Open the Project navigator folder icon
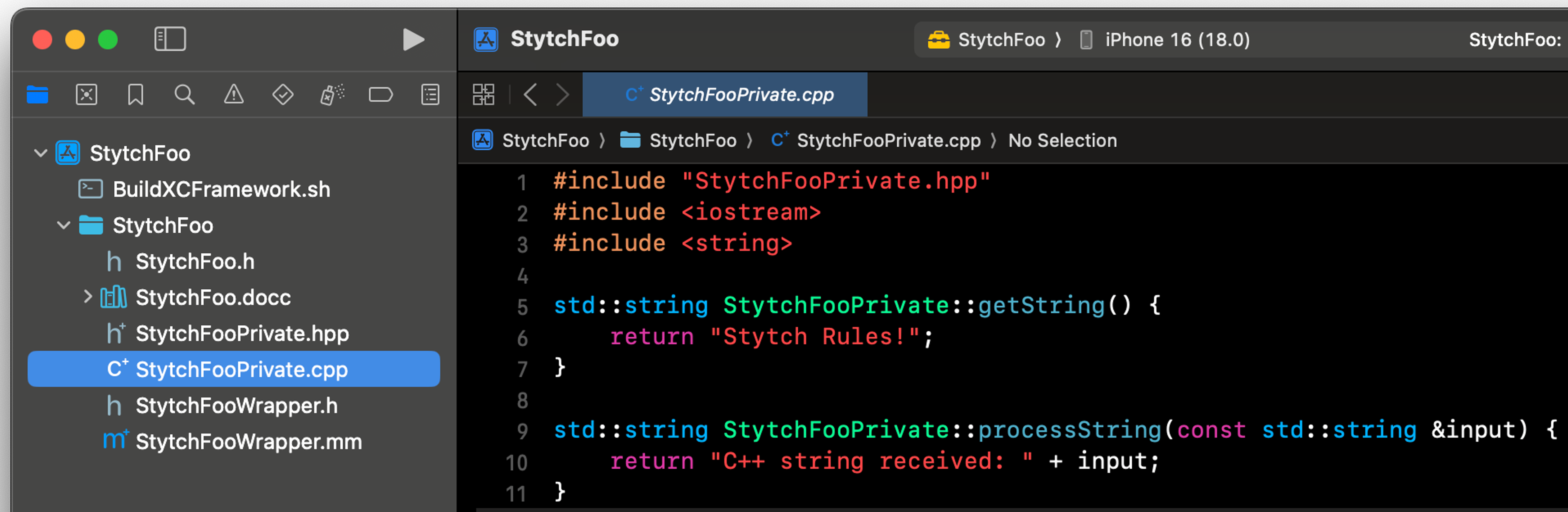The height and width of the screenshot is (512, 1568). 38,95
